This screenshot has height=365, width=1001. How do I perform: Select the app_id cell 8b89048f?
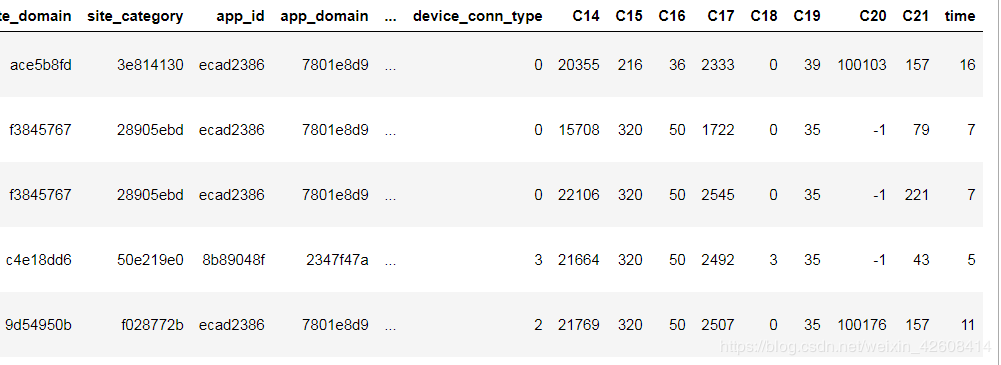click(x=231, y=260)
